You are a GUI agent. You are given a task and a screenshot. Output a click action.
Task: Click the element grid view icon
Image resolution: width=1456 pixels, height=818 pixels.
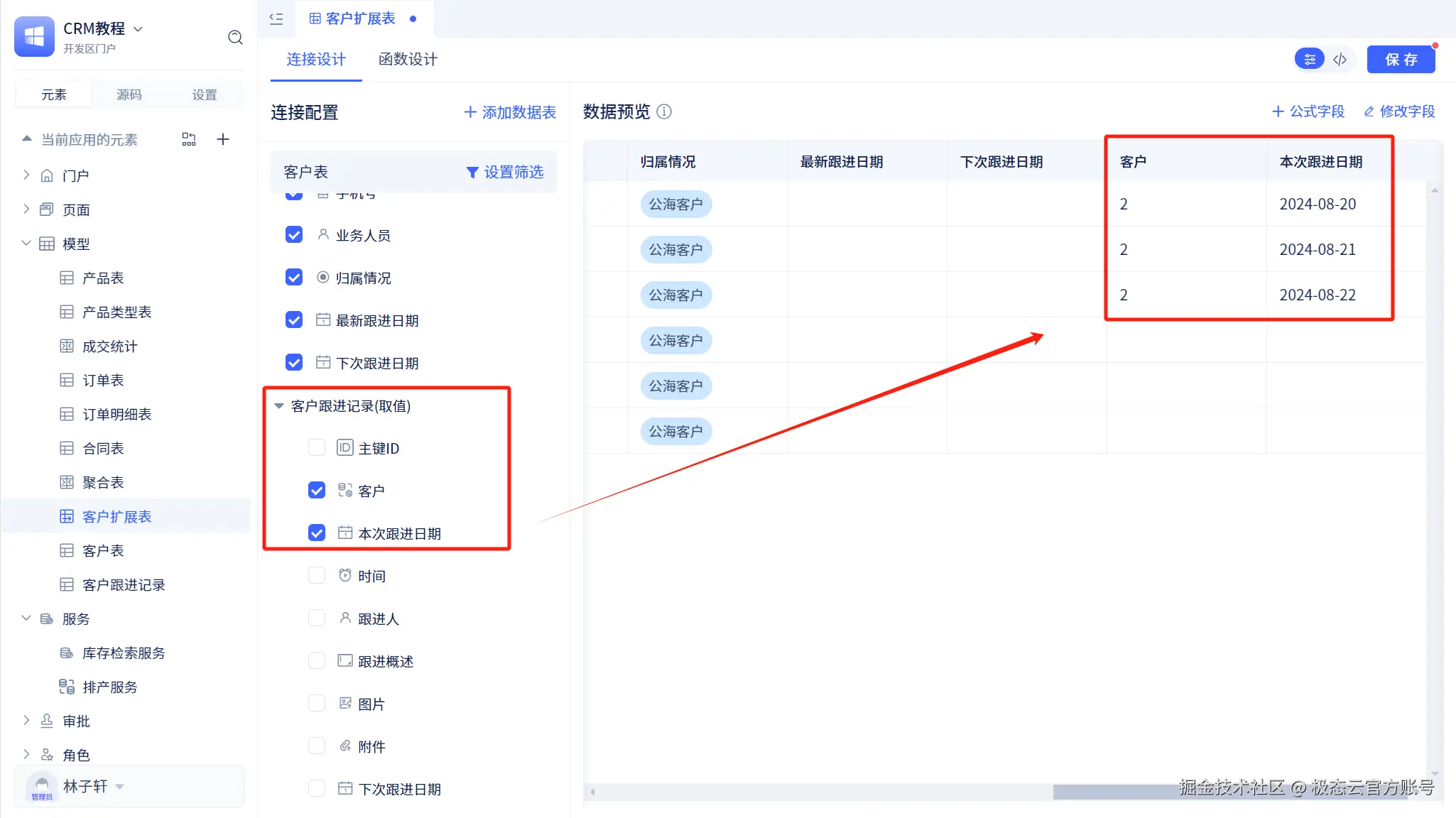coord(189,139)
